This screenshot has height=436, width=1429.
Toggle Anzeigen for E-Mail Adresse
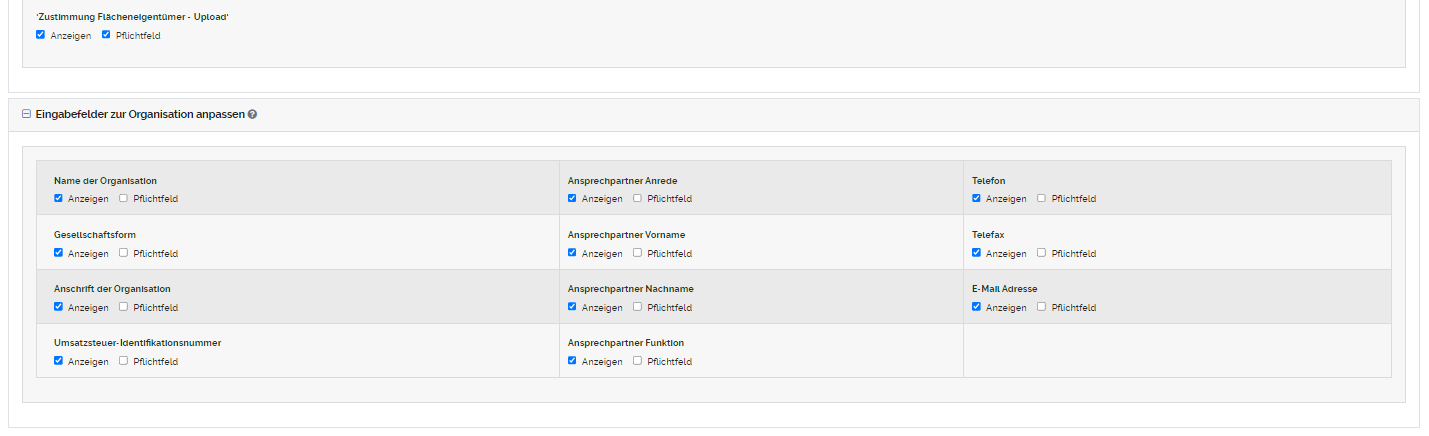[977, 306]
